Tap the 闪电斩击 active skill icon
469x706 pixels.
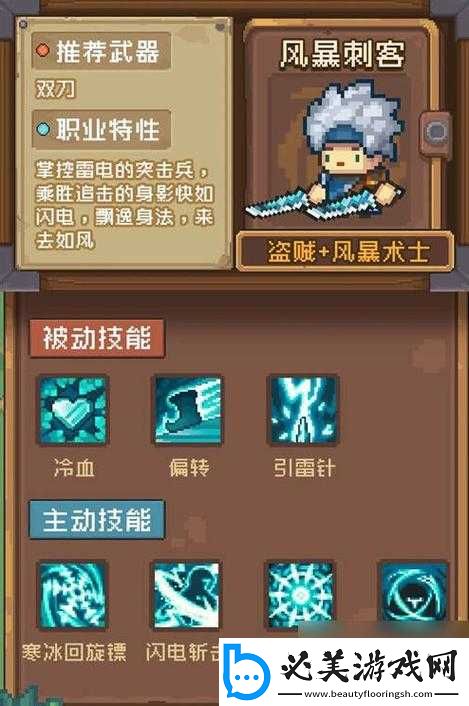[x=187, y=595]
